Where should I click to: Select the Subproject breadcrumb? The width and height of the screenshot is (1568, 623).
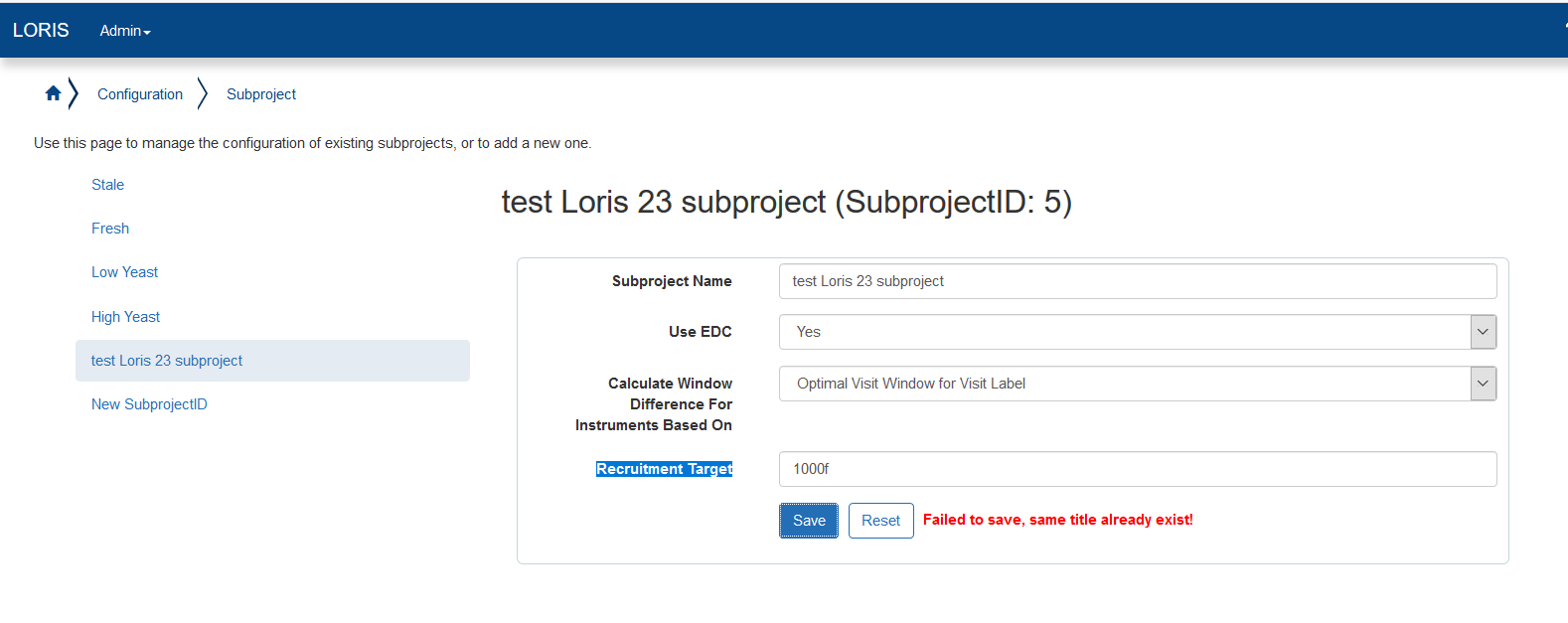pyautogui.click(x=260, y=93)
